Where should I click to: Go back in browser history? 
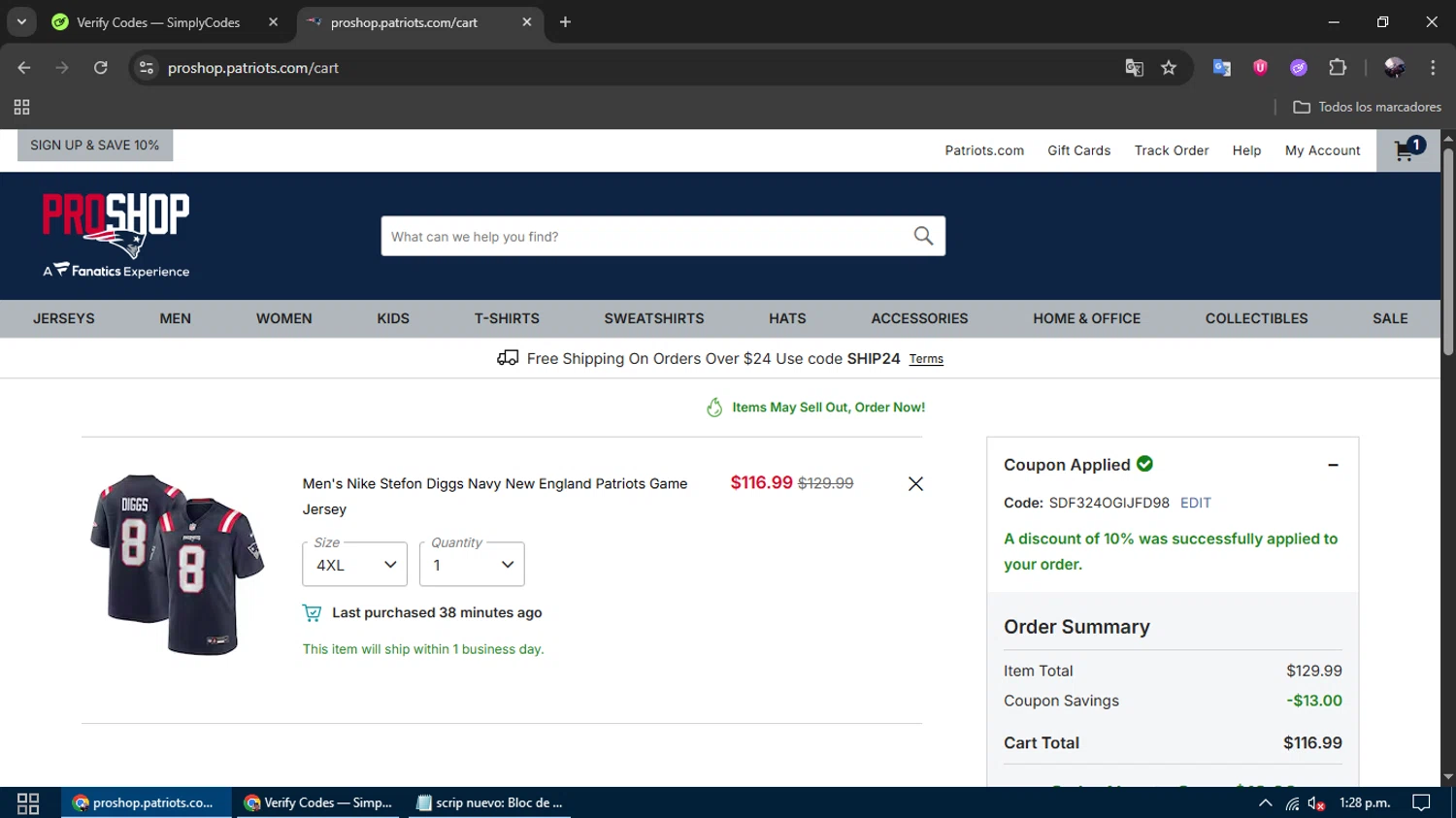point(24,68)
